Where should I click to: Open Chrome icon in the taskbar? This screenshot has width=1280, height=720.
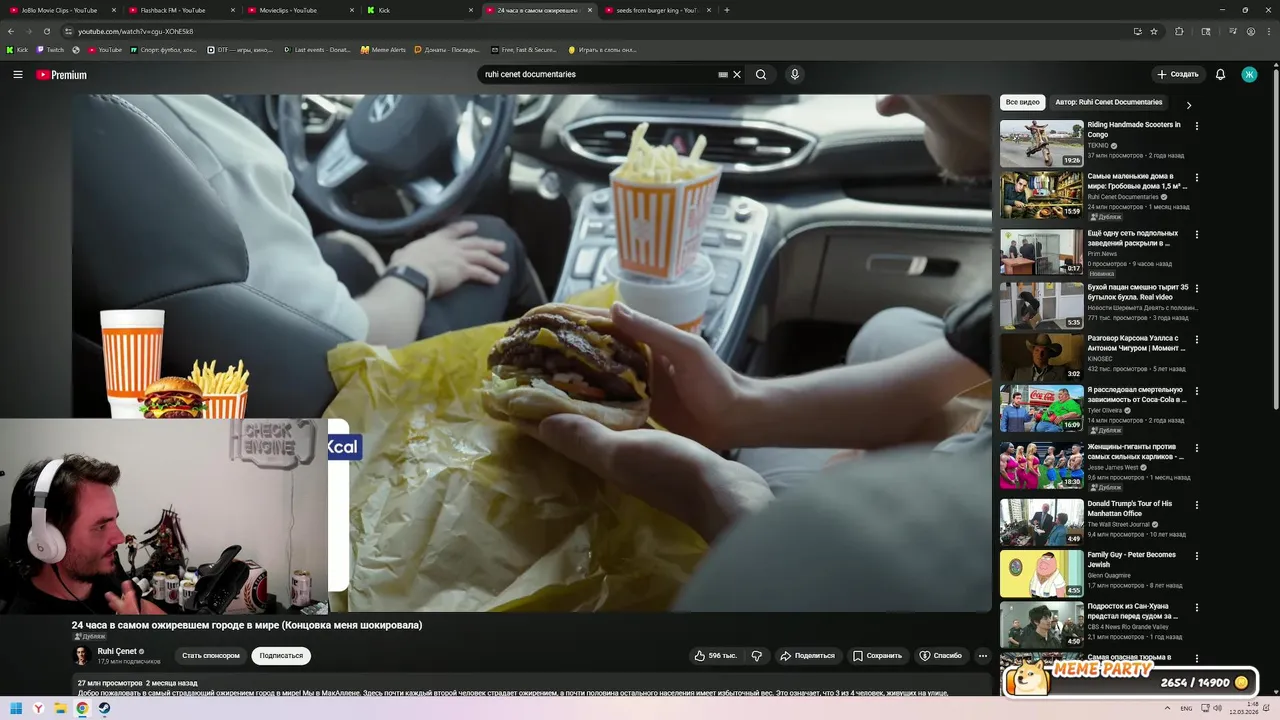click(x=82, y=709)
